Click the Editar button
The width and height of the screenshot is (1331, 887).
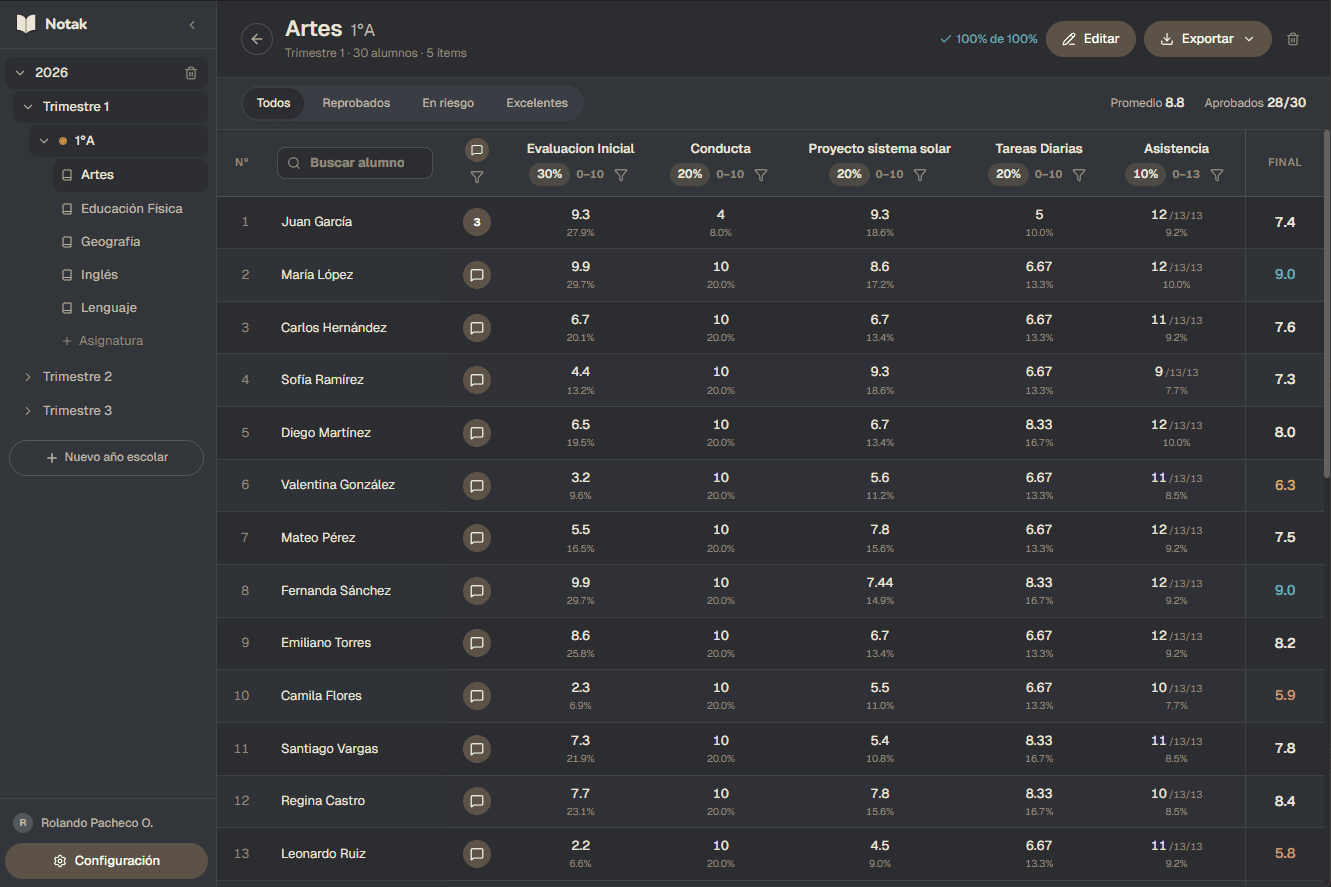pyautogui.click(x=1090, y=39)
